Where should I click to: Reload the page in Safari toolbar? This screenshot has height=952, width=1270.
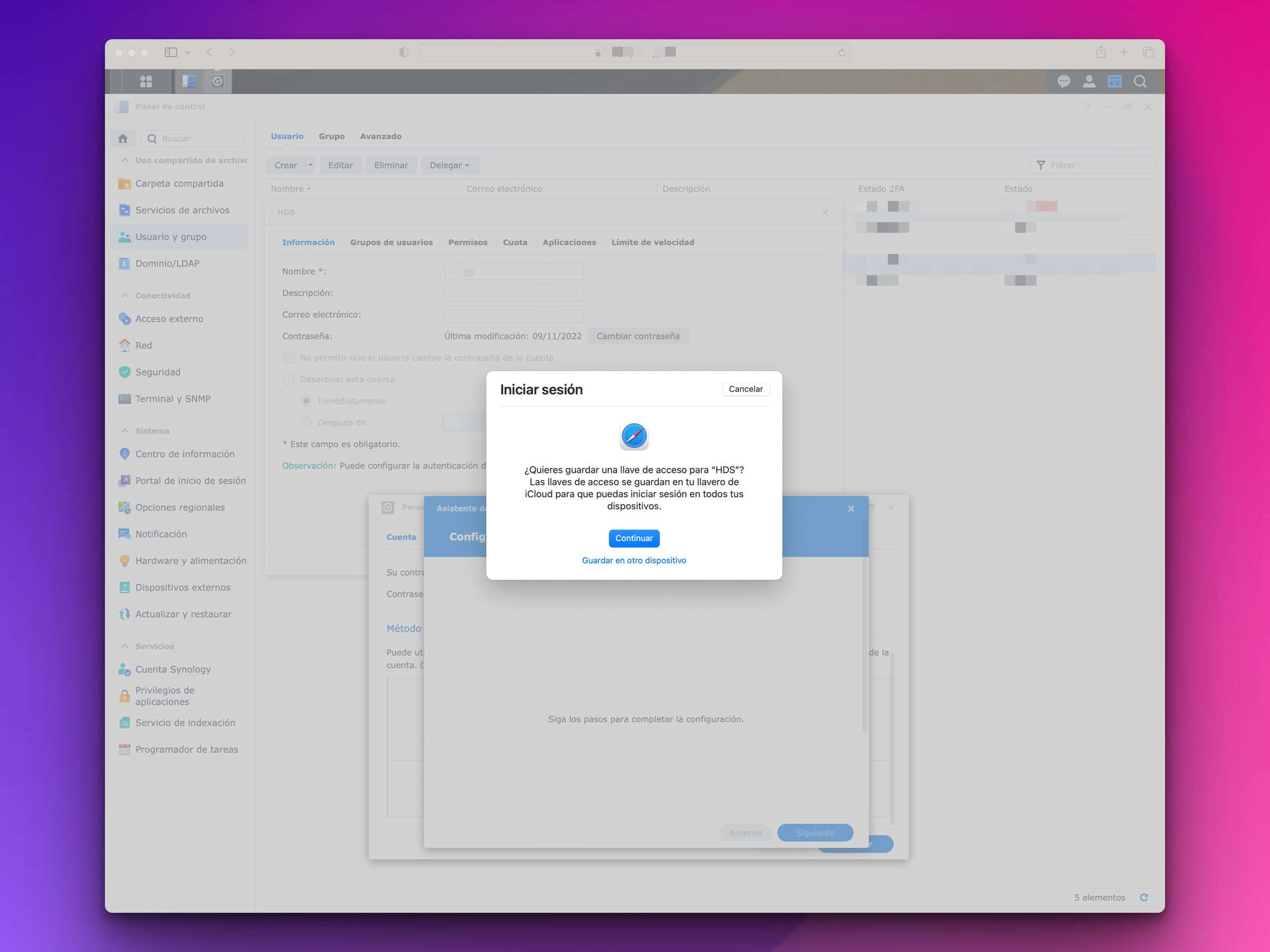click(x=842, y=52)
